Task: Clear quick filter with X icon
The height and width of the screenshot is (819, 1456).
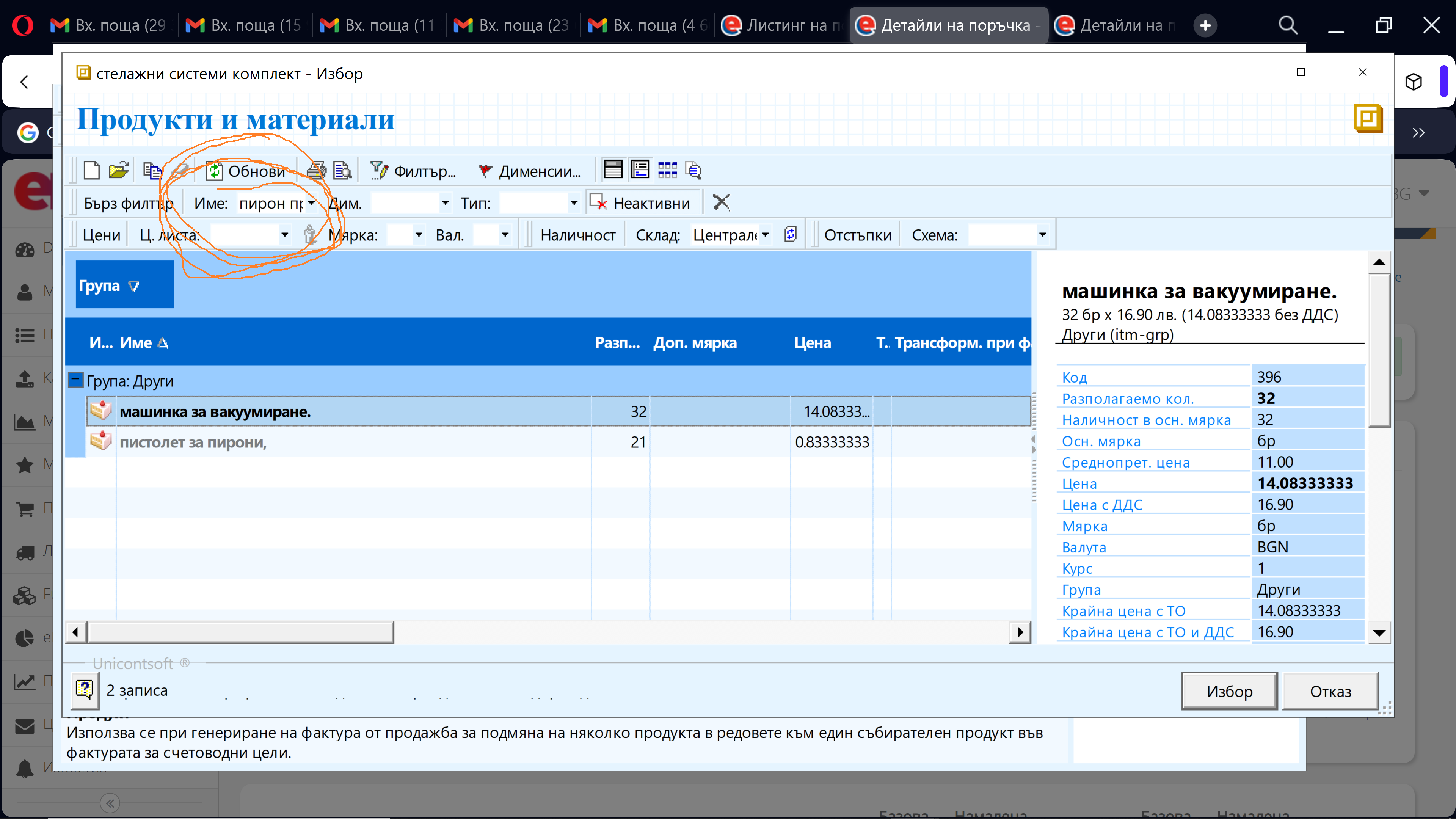Action: (x=721, y=202)
